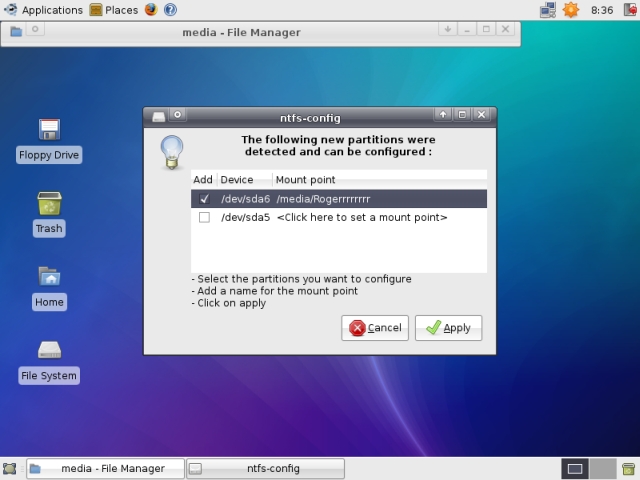Viewport: 640px width, 480px height.
Task: Open ntfs-config window menu drive icon
Action: click(158, 117)
